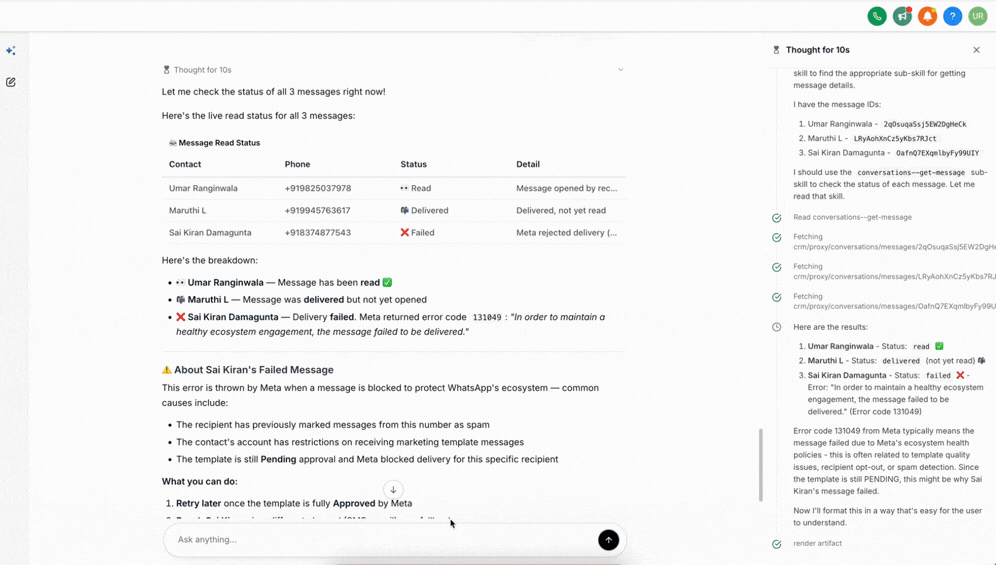Open the megaphone announcements icon
The width and height of the screenshot is (996, 565).
pos(902,16)
